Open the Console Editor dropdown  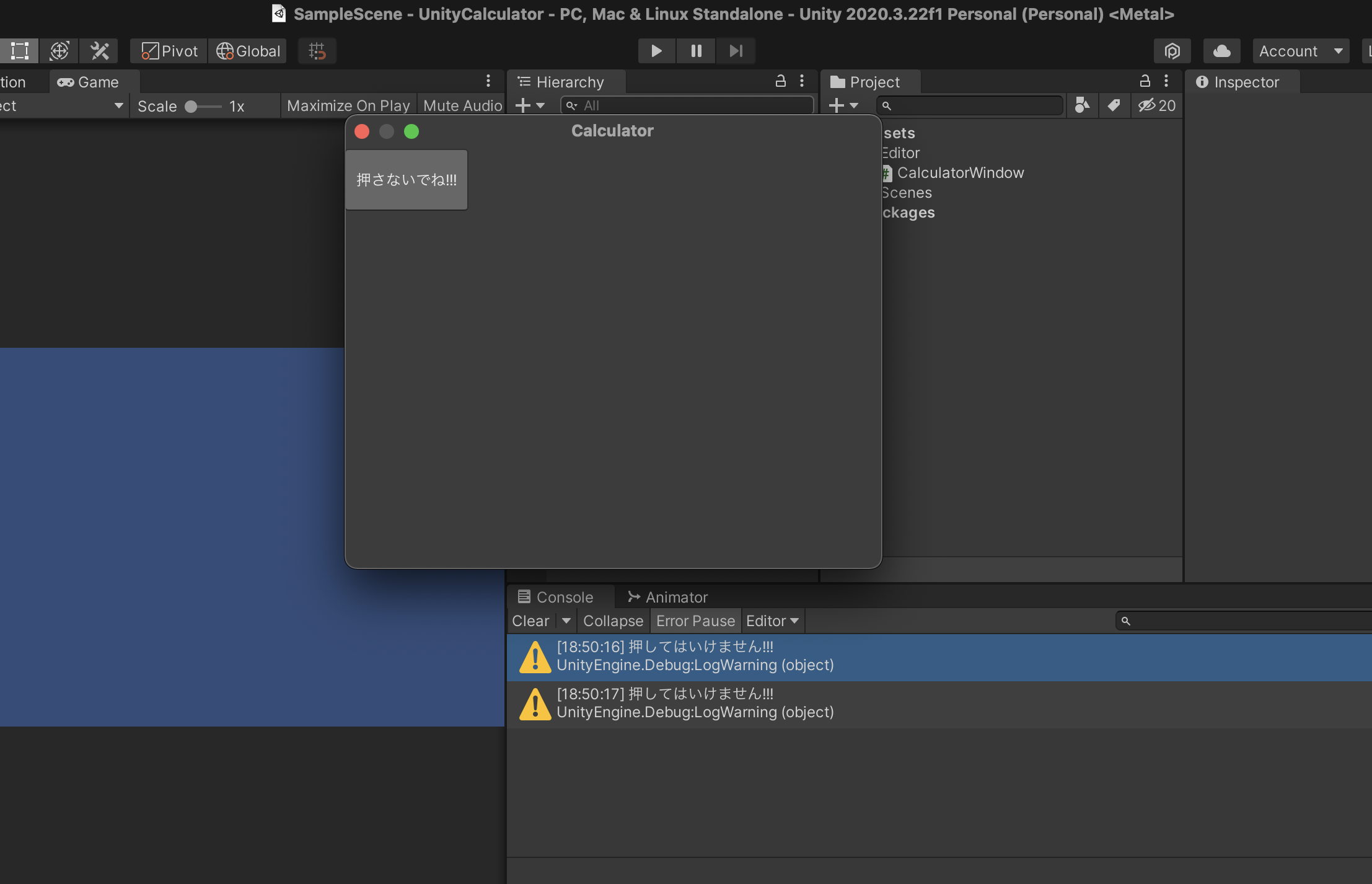772,621
